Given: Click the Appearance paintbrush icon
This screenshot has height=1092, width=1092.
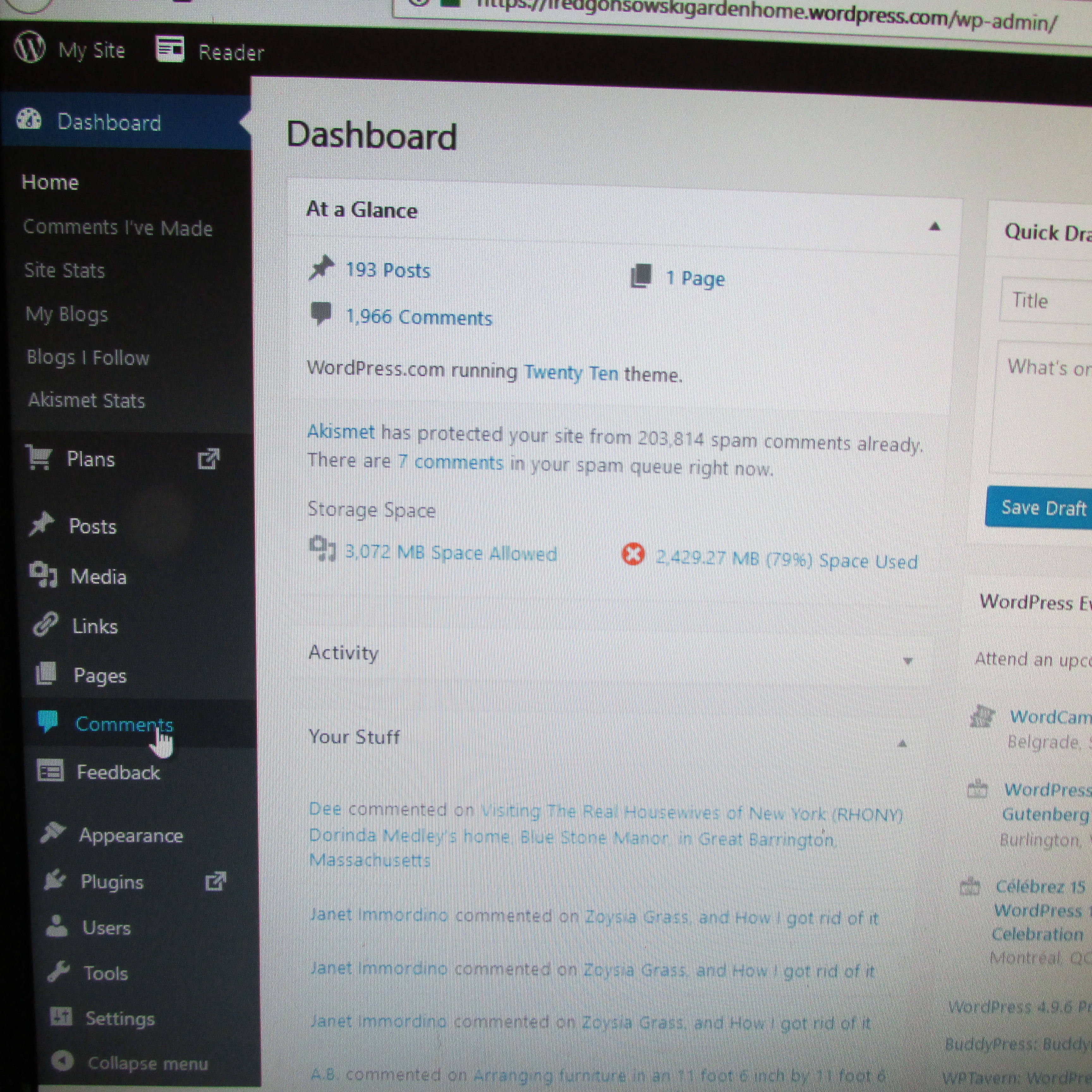Looking at the screenshot, I should (53, 833).
